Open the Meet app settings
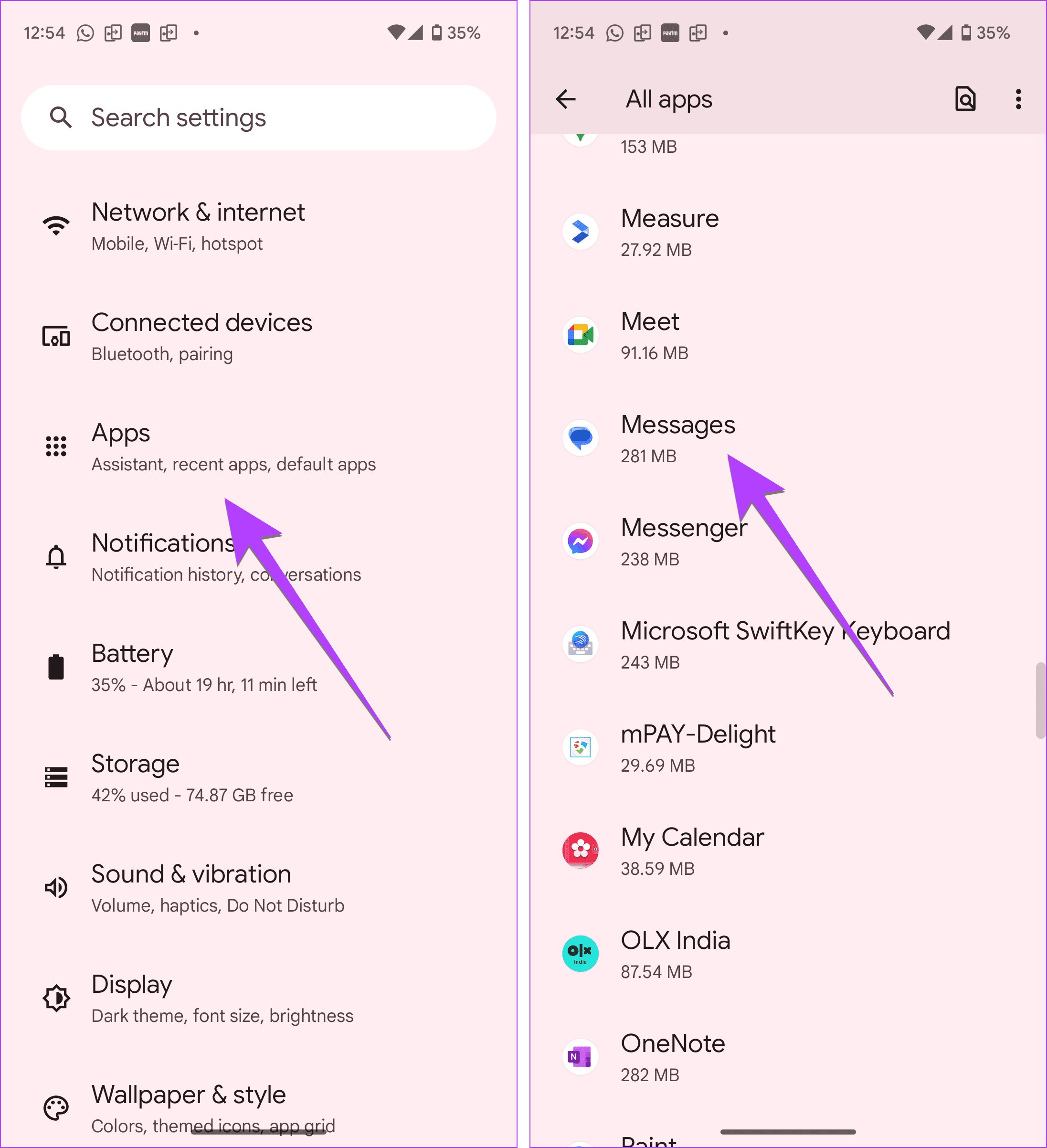 pos(785,335)
